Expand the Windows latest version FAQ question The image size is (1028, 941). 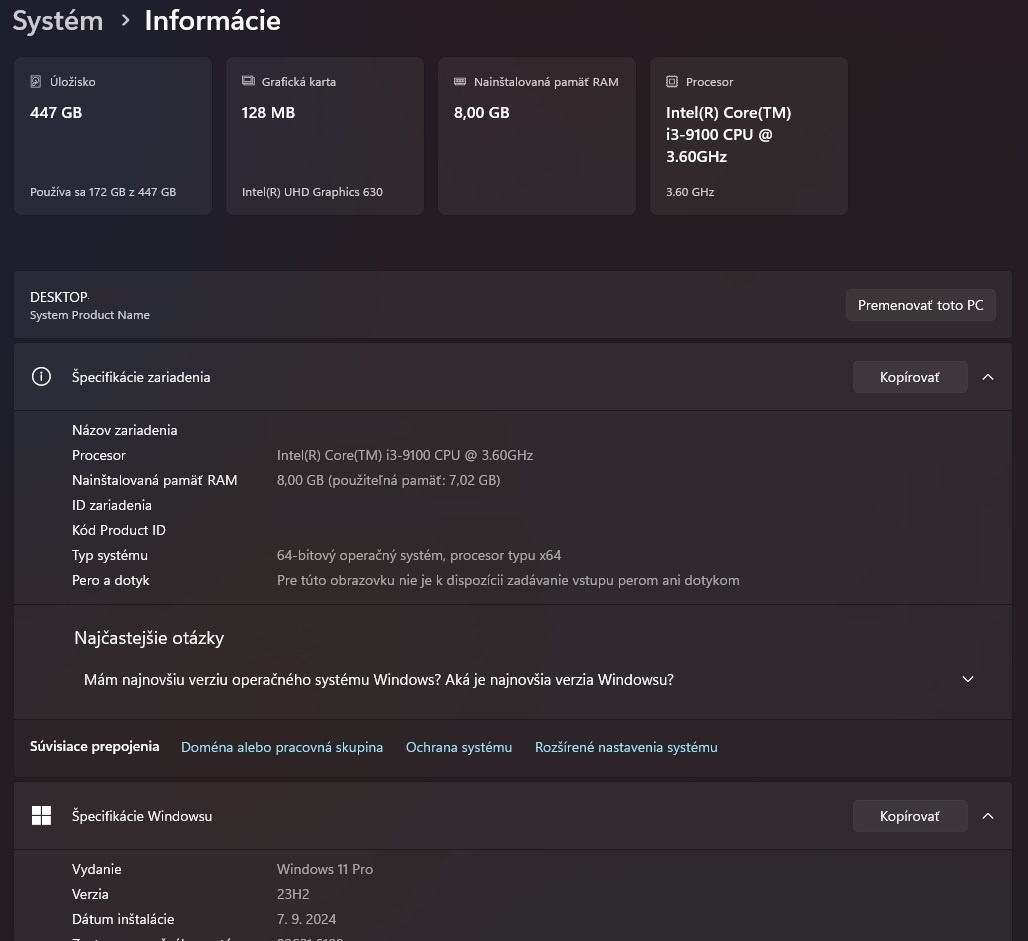(x=967, y=680)
